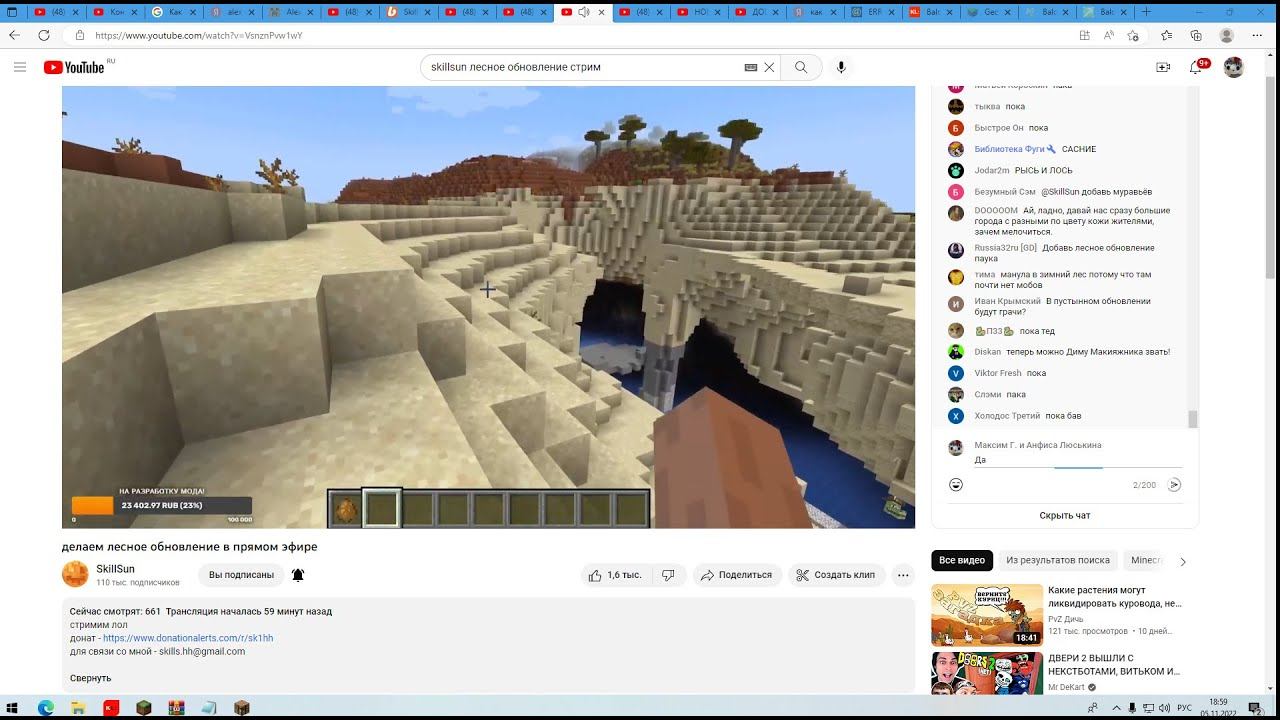This screenshot has width=1280, height=720.
Task: Open the Windows notification center icon
Action: [1255, 708]
